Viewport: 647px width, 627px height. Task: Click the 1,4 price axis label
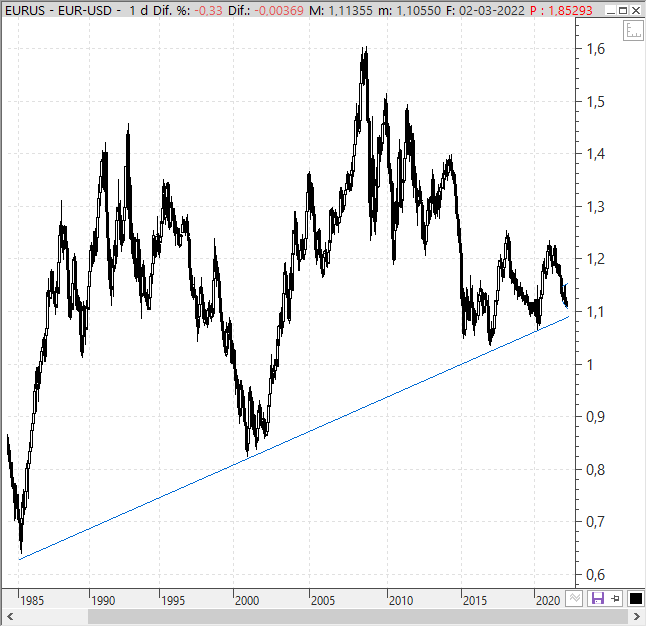tap(596, 154)
